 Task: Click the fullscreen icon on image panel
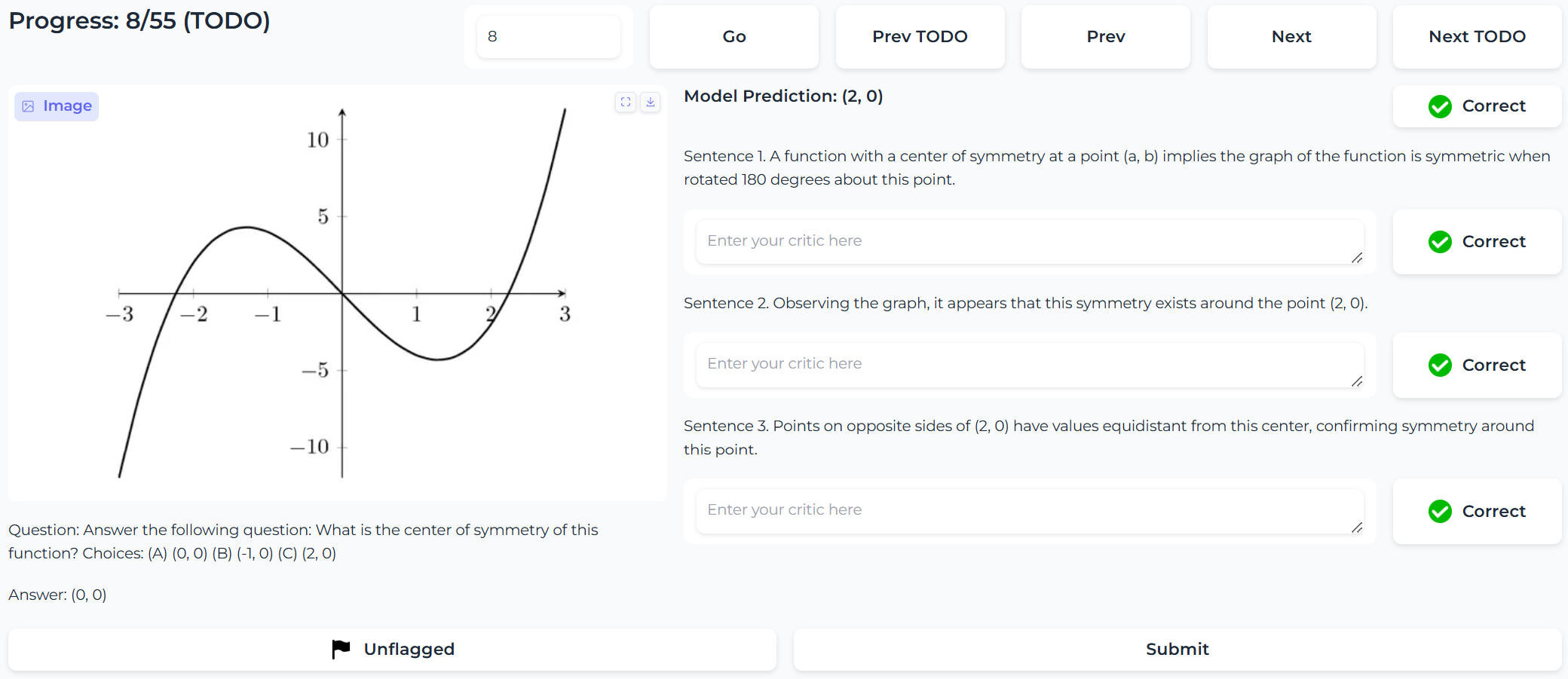point(626,102)
